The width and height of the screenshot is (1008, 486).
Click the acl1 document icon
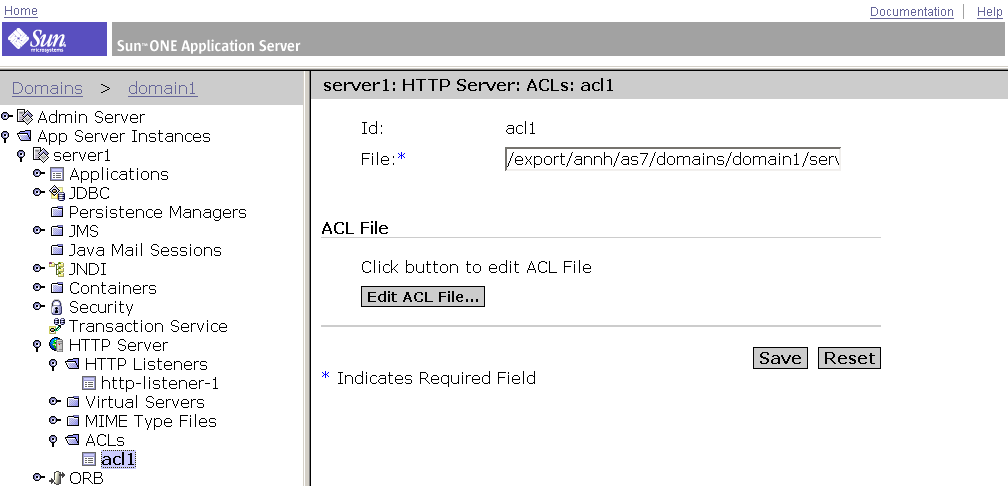click(x=89, y=459)
